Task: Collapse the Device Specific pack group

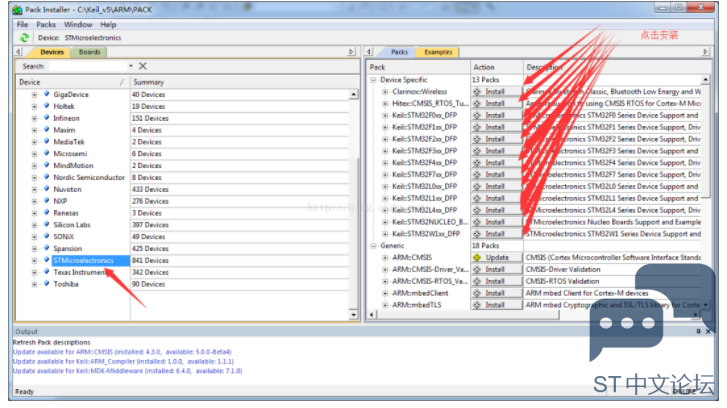Action: tap(373, 80)
